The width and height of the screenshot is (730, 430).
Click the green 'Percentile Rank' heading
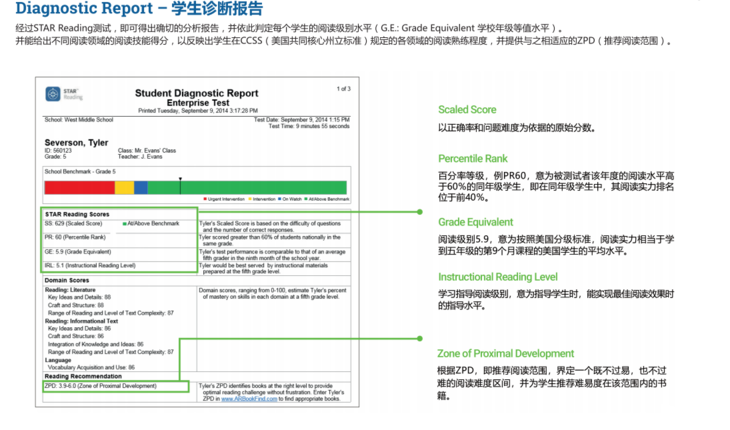473,159
